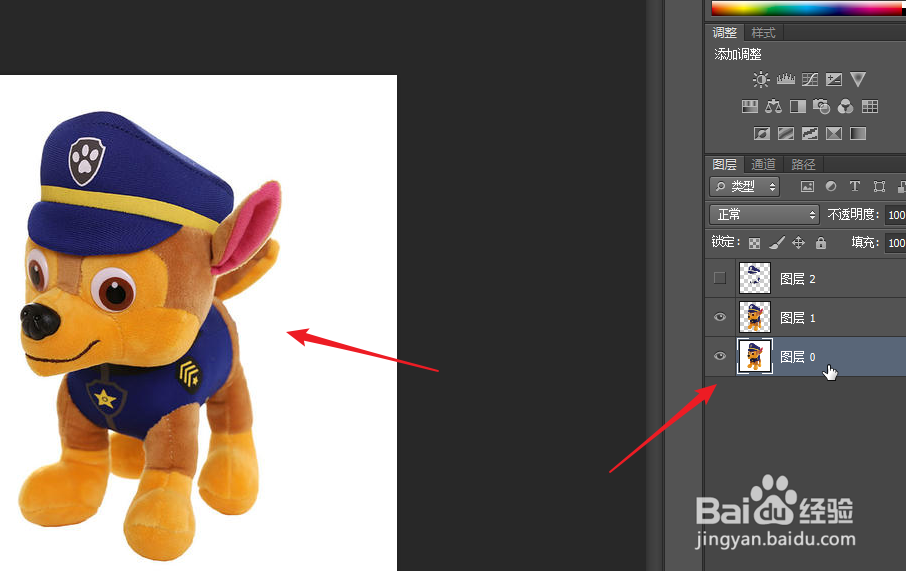Image resolution: width=906 pixels, height=571 pixels.
Task: Click the 填充 fill label
Action: tap(865, 243)
